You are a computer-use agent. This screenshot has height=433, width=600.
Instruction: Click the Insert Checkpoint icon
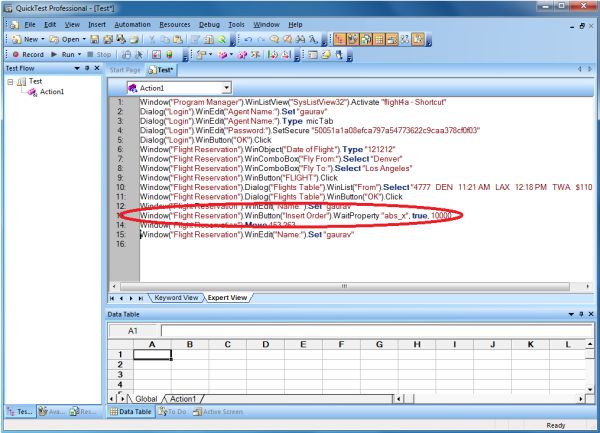[x=201, y=55]
